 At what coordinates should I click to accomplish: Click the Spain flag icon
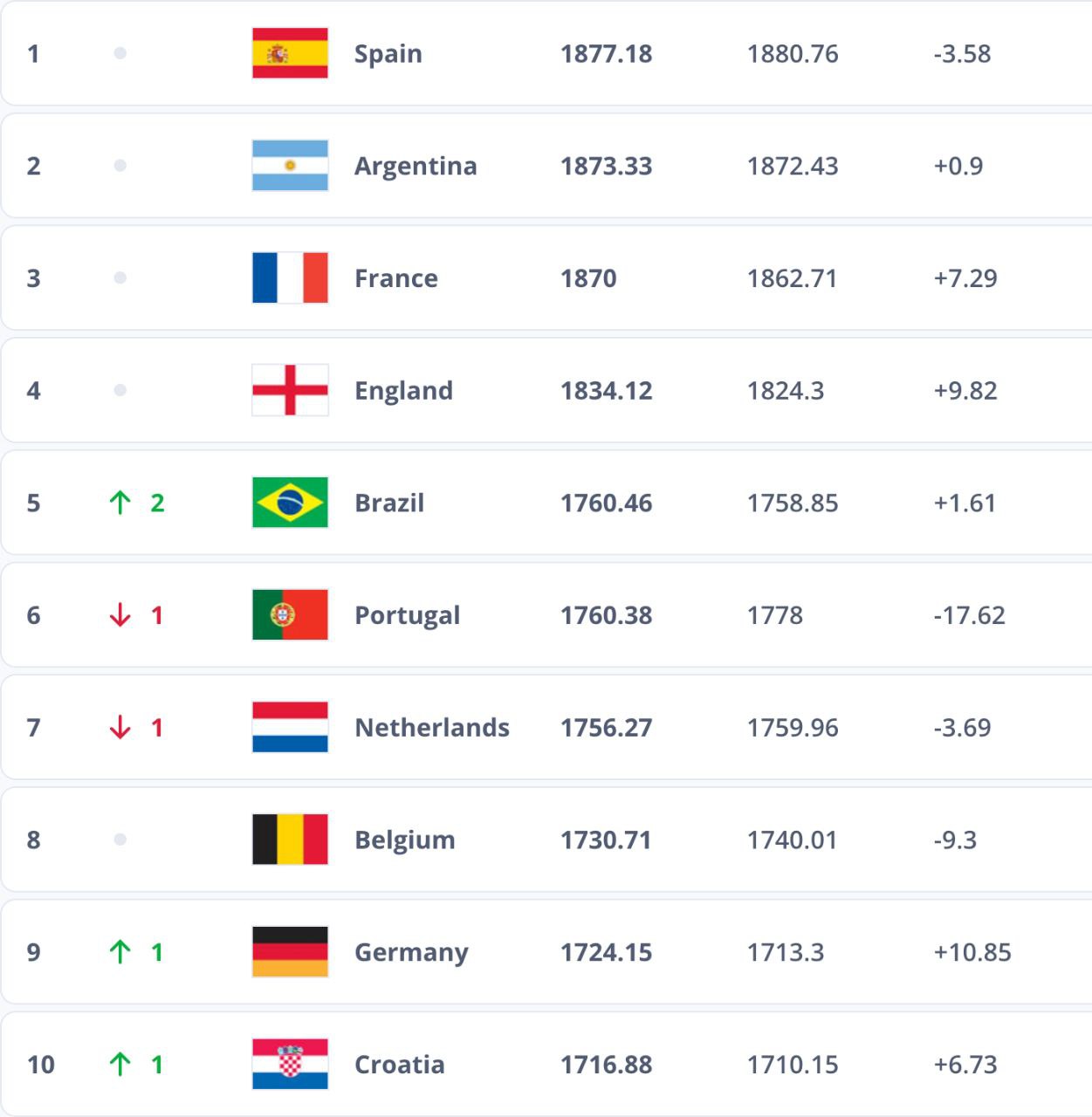pyautogui.click(x=290, y=53)
